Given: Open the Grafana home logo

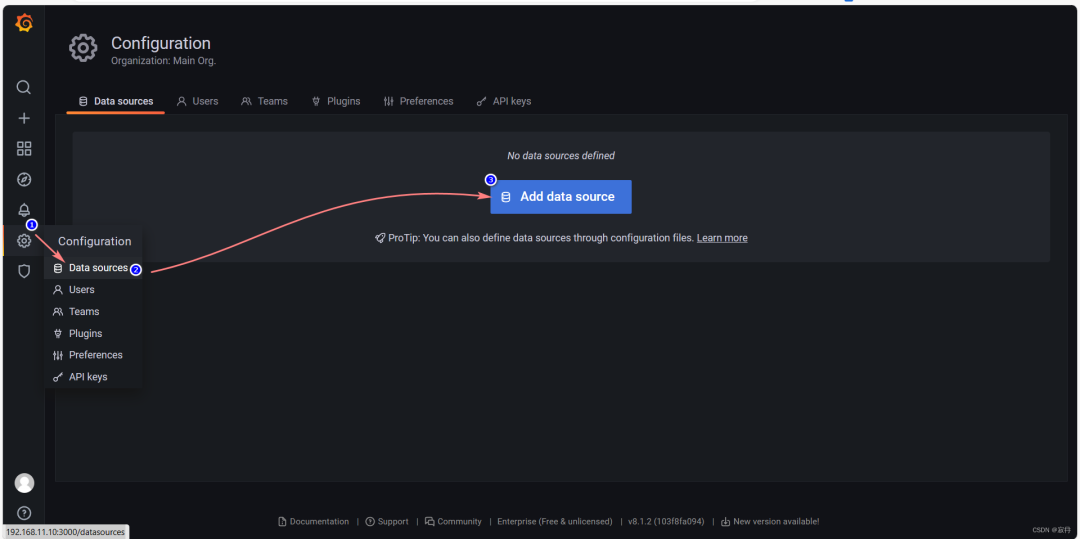Looking at the screenshot, I should pos(24,23).
